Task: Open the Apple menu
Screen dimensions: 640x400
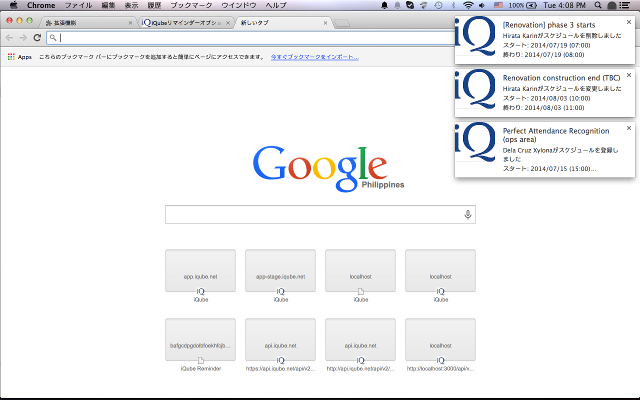Action: [x=13, y=5]
